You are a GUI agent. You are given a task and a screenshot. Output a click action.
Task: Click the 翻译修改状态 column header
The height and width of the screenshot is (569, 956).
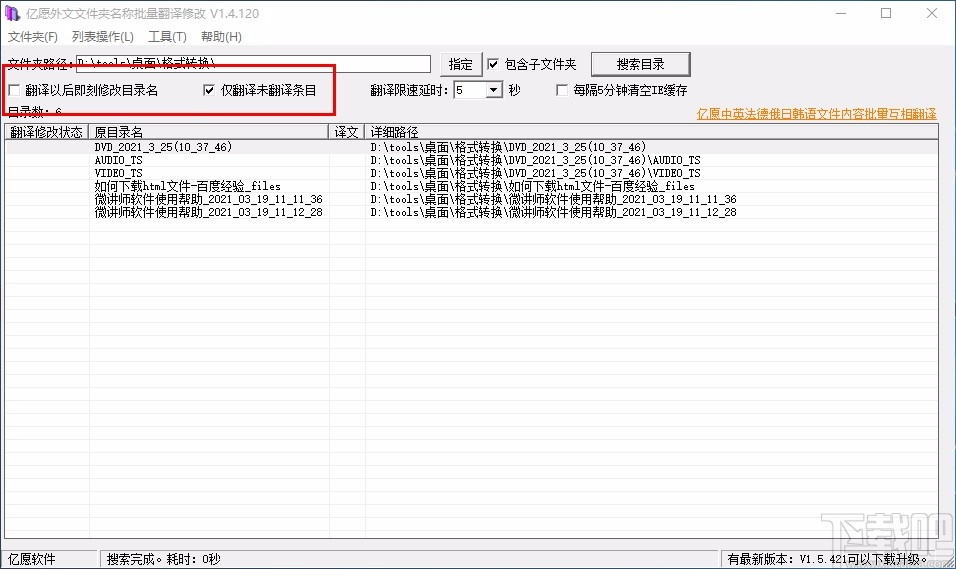[47, 132]
